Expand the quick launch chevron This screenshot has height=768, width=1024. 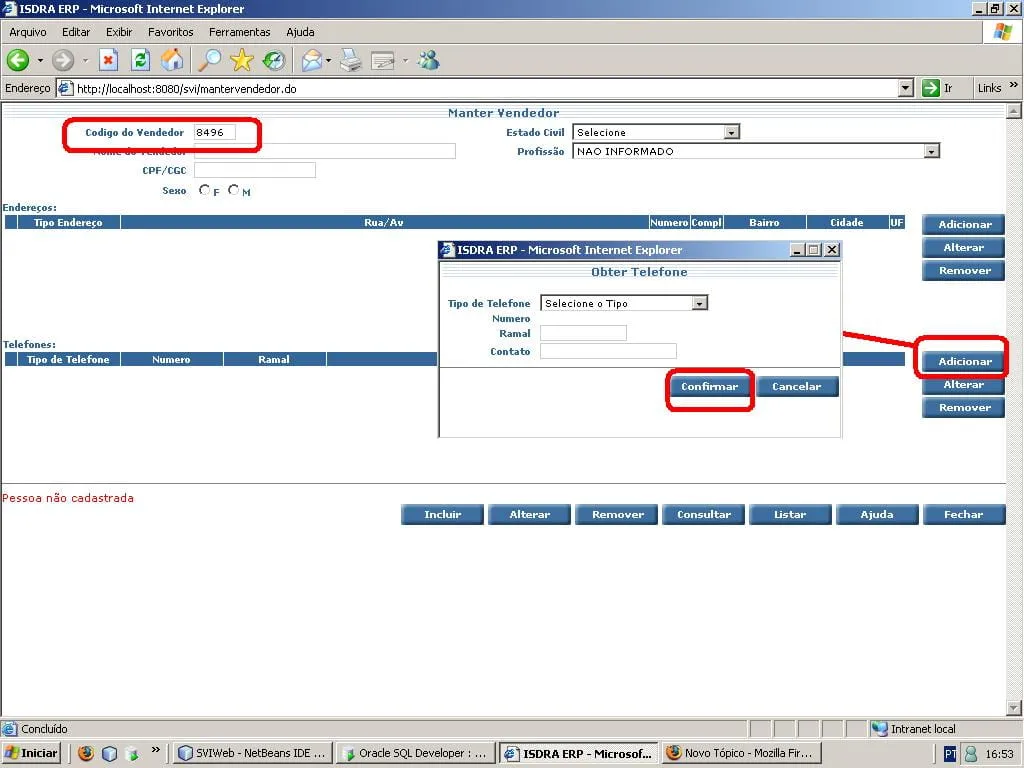point(155,750)
